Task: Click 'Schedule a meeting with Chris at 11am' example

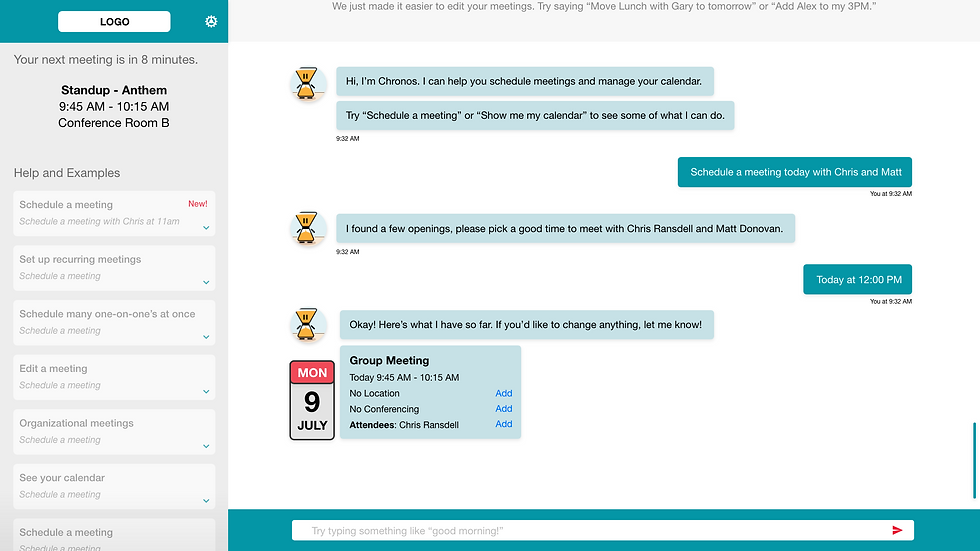Action: (x=99, y=221)
